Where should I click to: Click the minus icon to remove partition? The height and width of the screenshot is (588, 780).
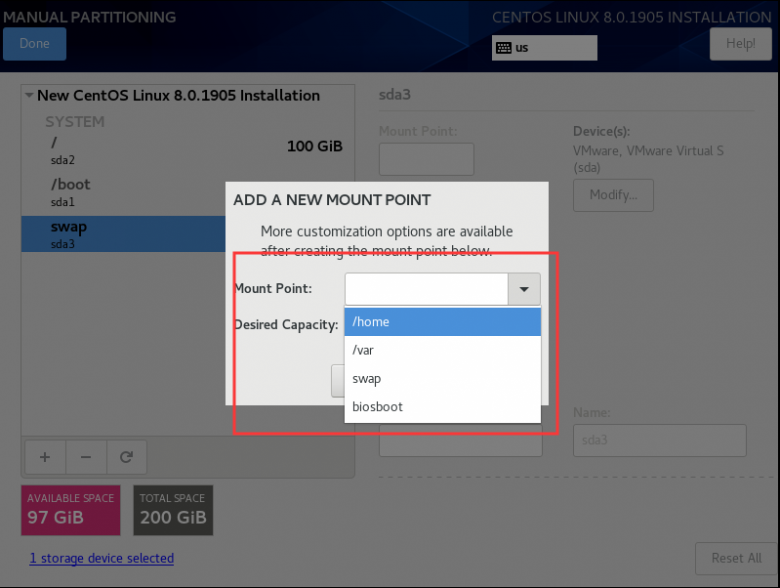86,457
